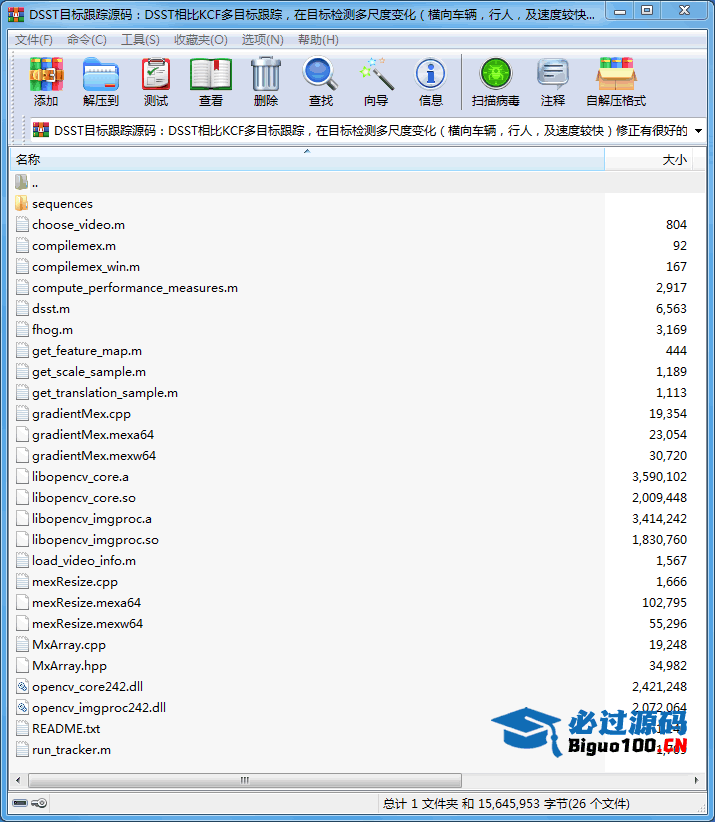Open the 选项(N) menu
The height and width of the screenshot is (822, 715).
(x=262, y=40)
